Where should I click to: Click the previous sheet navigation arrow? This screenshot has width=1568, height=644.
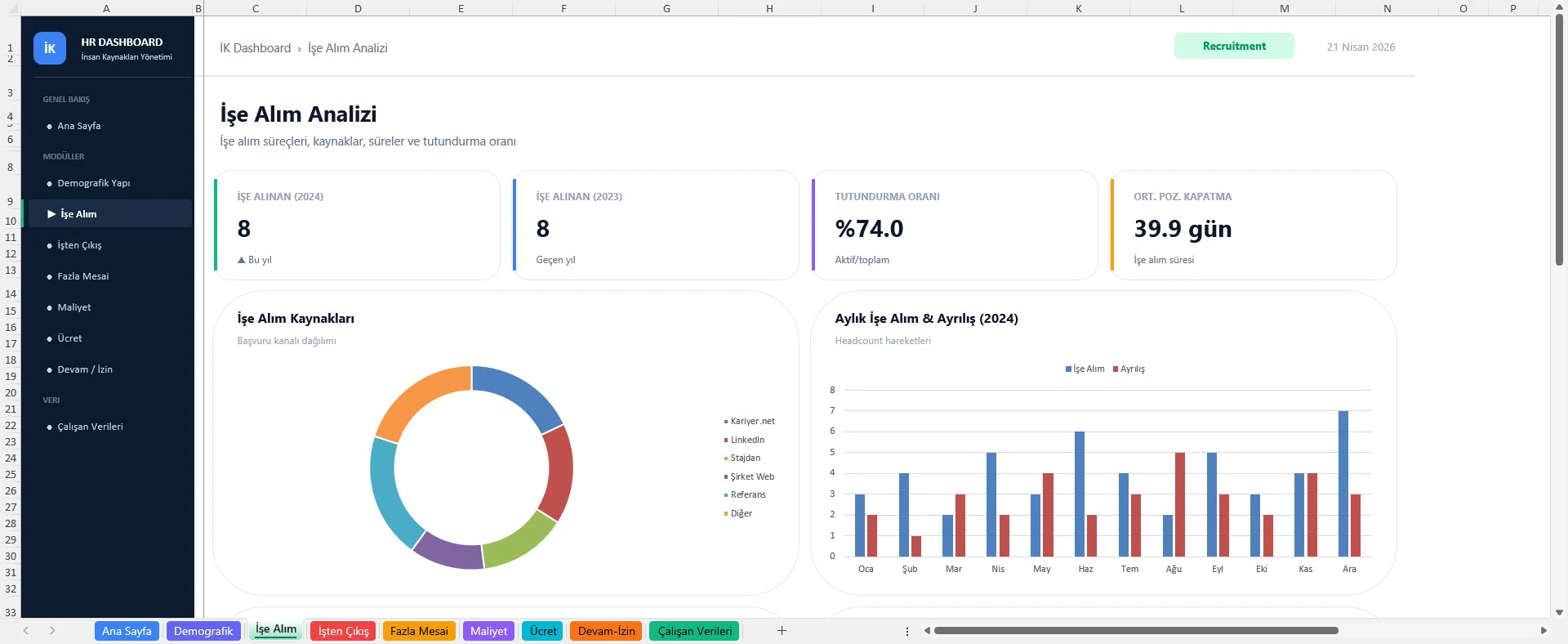pos(26,630)
